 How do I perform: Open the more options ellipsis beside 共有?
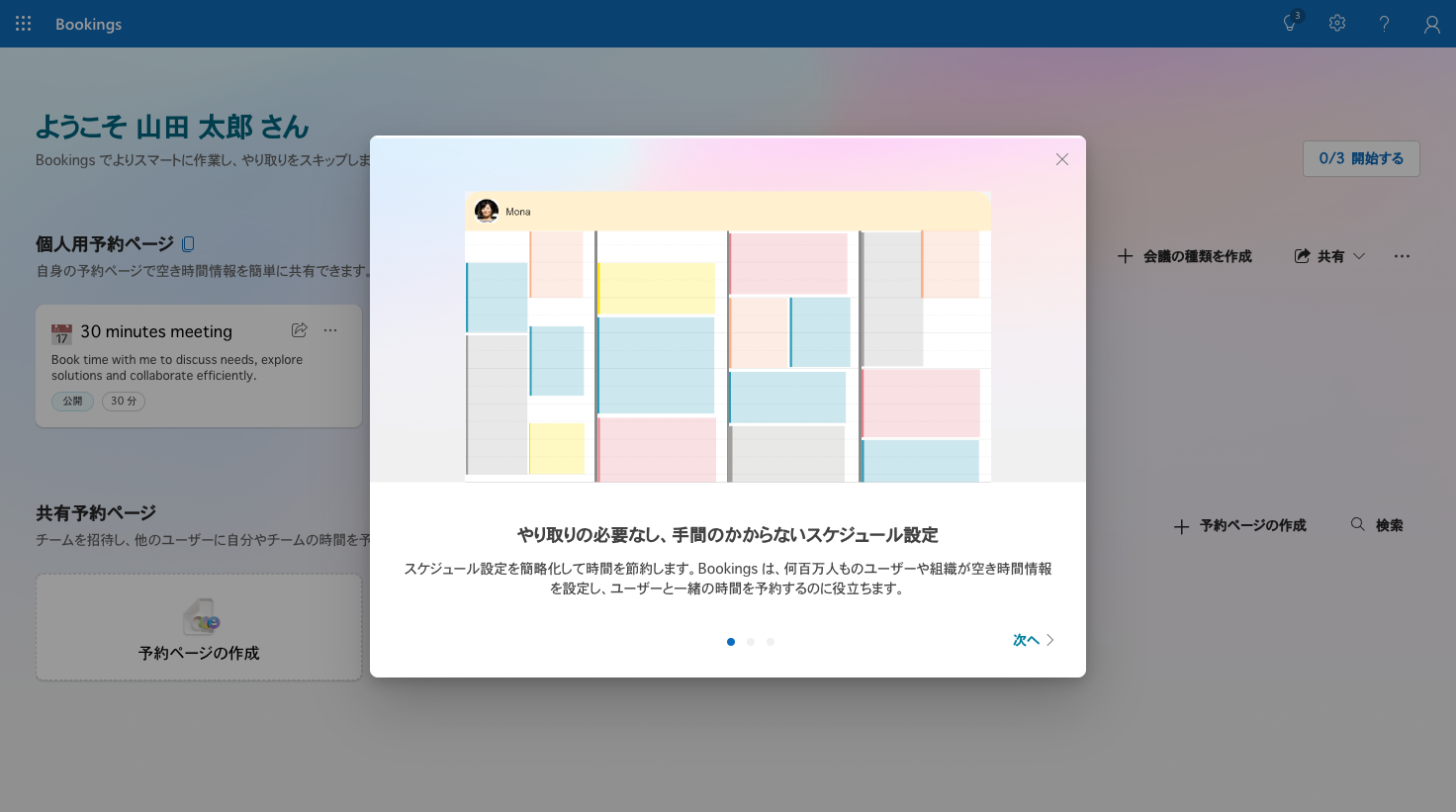coord(1402,256)
